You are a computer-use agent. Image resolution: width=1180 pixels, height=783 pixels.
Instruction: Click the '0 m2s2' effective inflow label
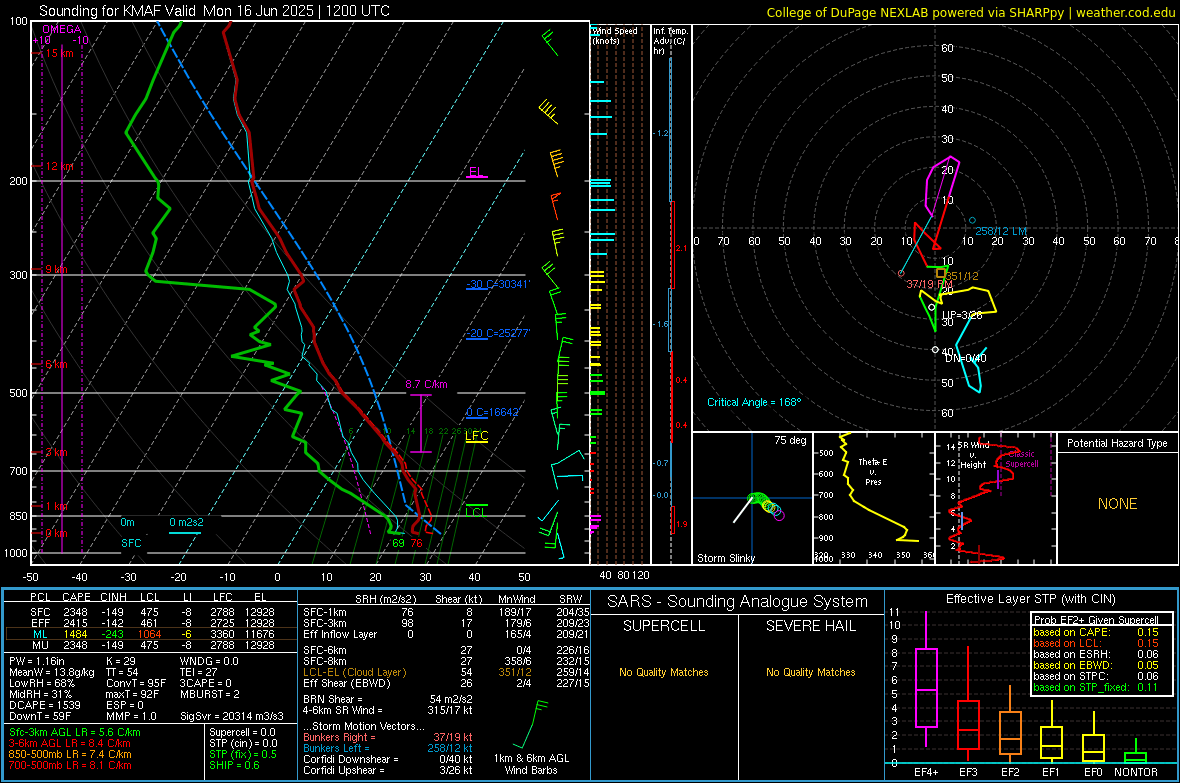186,522
